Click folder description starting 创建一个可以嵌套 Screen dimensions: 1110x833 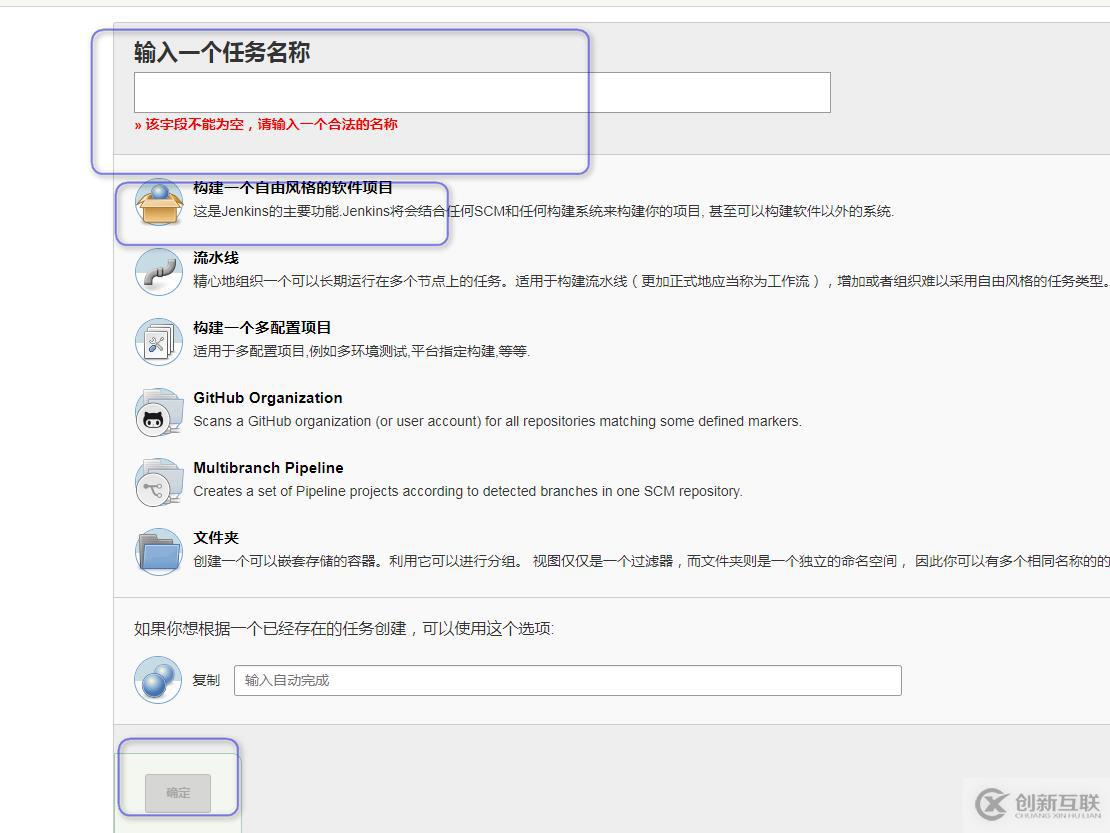click(x=651, y=561)
